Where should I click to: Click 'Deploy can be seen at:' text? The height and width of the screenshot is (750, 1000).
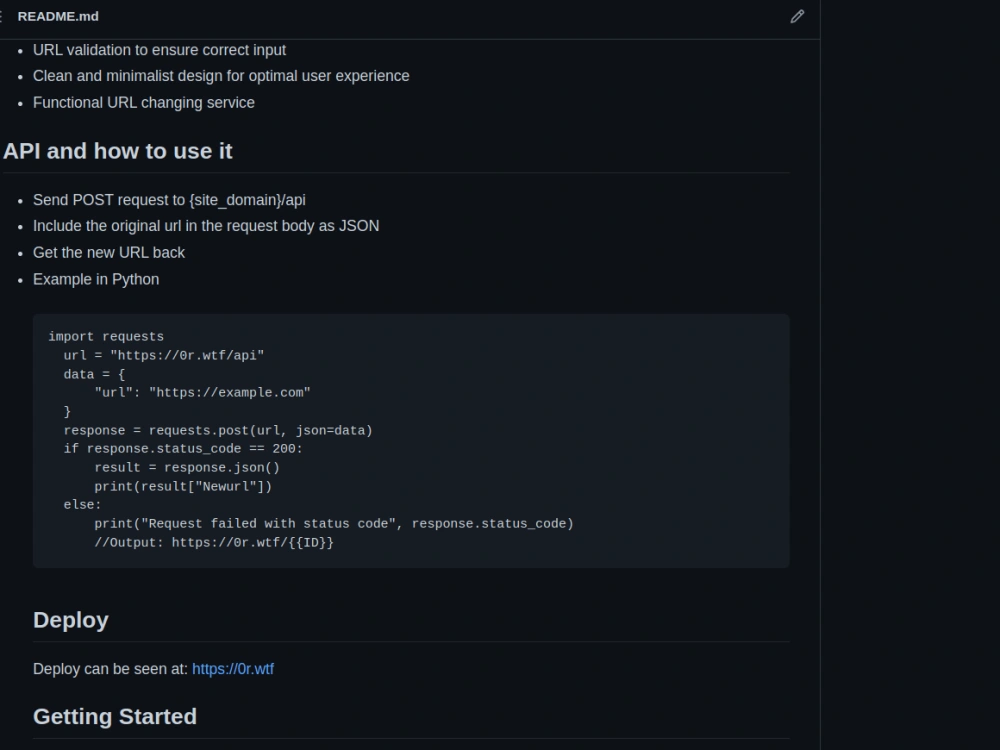110,669
